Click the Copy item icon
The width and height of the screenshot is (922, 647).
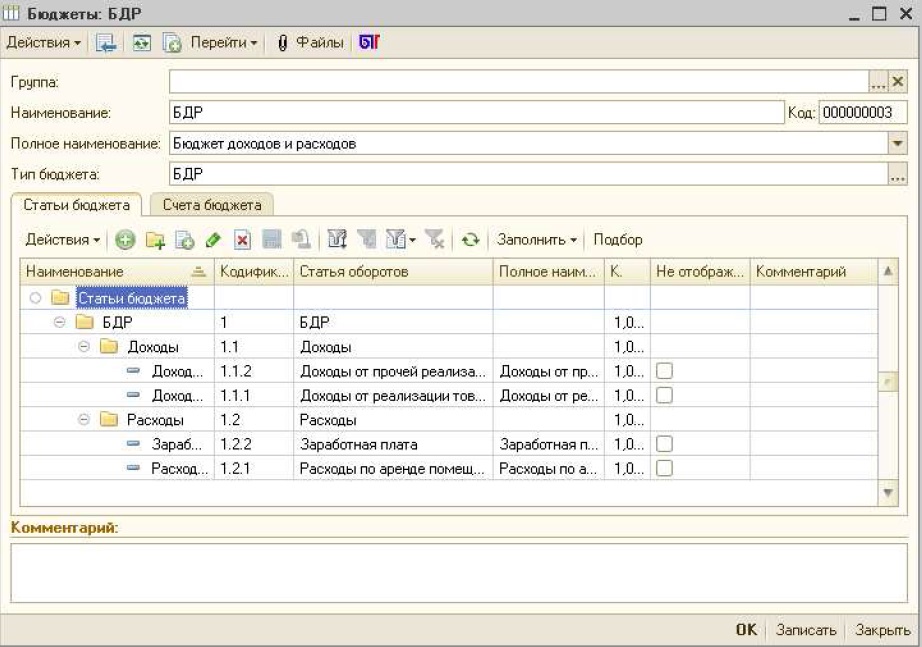click(x=185, y=239)
